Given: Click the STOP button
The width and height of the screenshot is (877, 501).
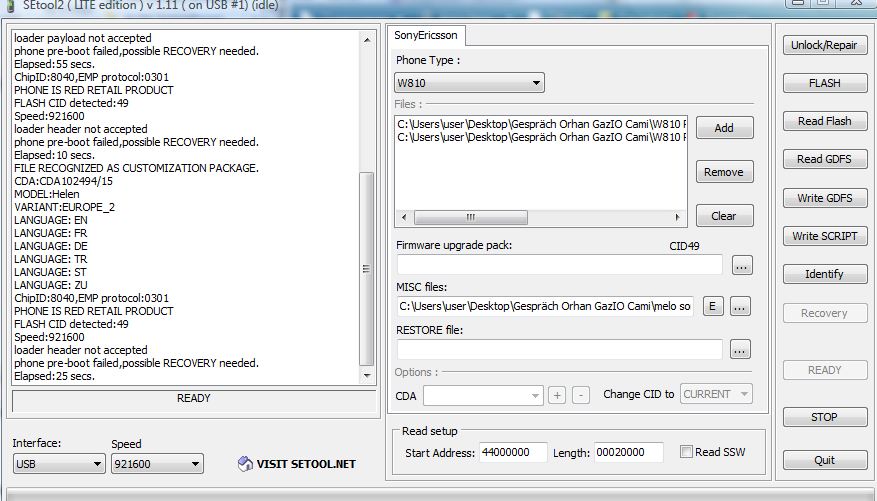Looking at the screenshot, I should coord(824,417).
